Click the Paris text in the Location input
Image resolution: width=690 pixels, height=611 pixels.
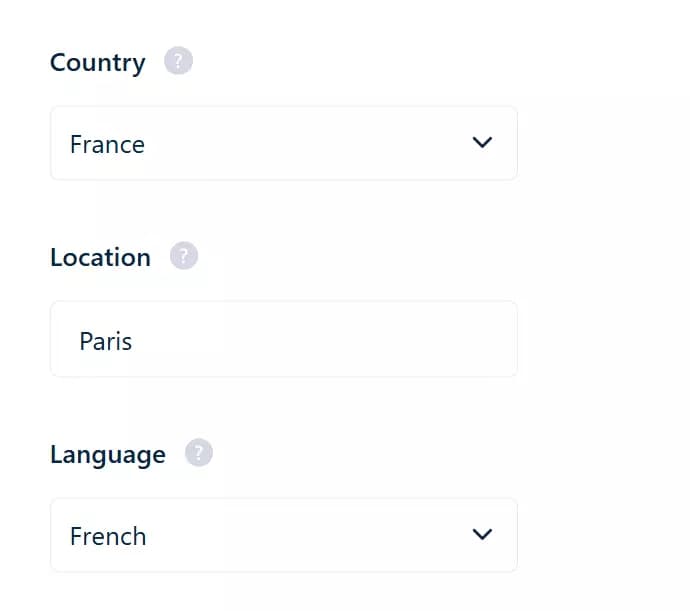pyautogui.click(x=106, y=341)
